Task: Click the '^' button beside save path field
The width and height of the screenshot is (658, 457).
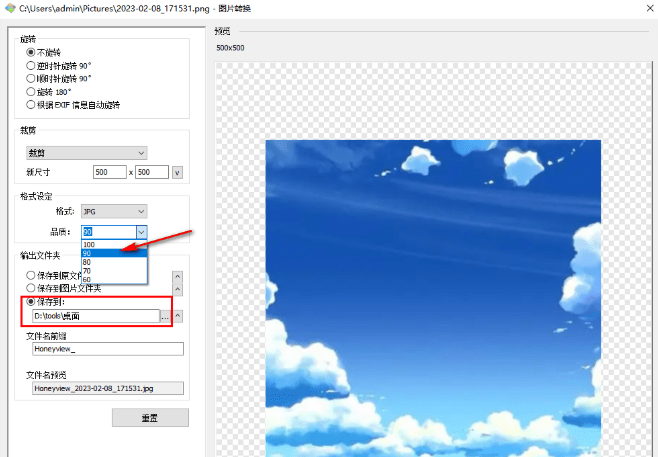Action: (x=178, y=316)
